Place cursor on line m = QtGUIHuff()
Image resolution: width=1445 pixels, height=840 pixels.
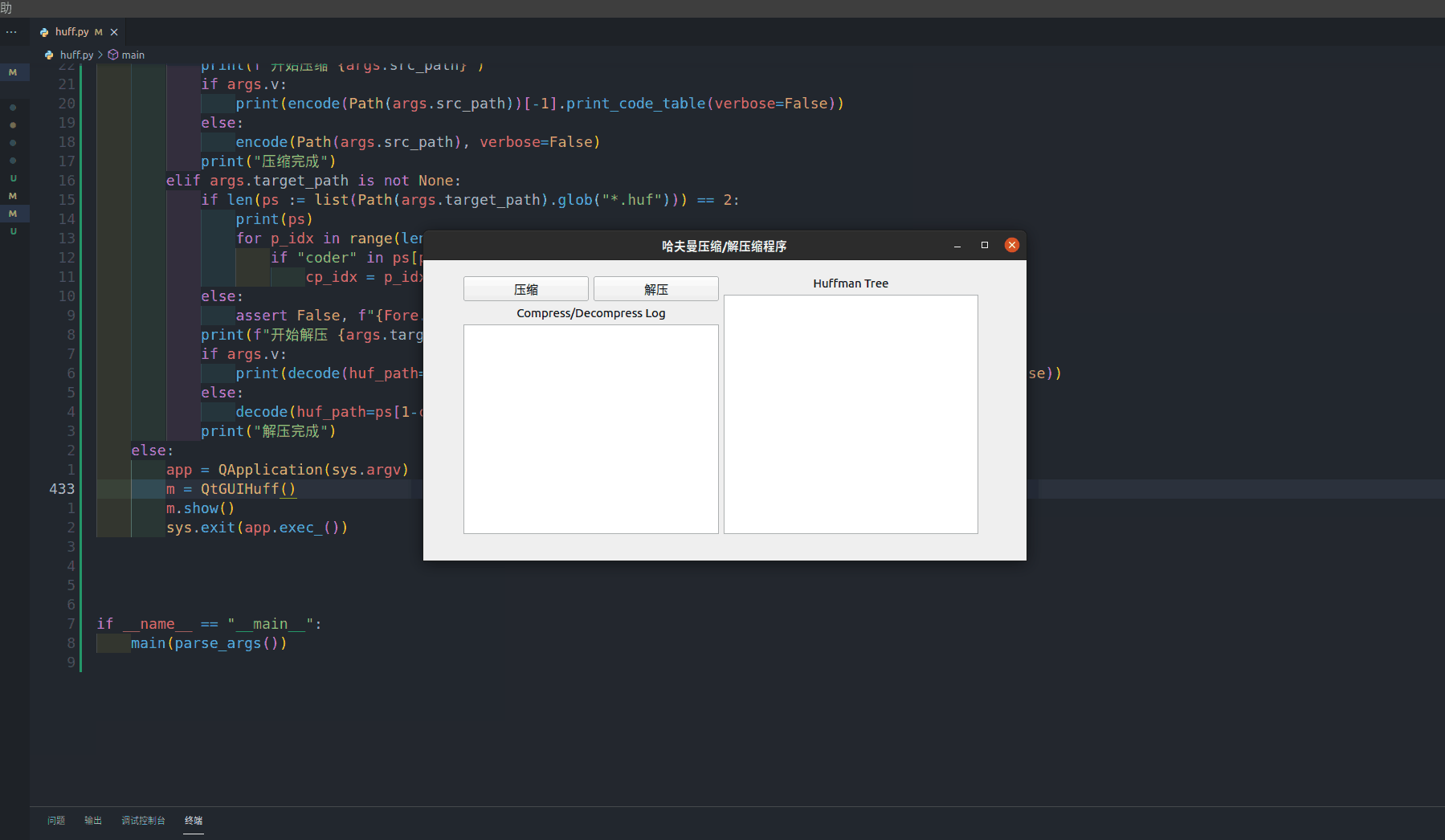(x=231, y=489)
